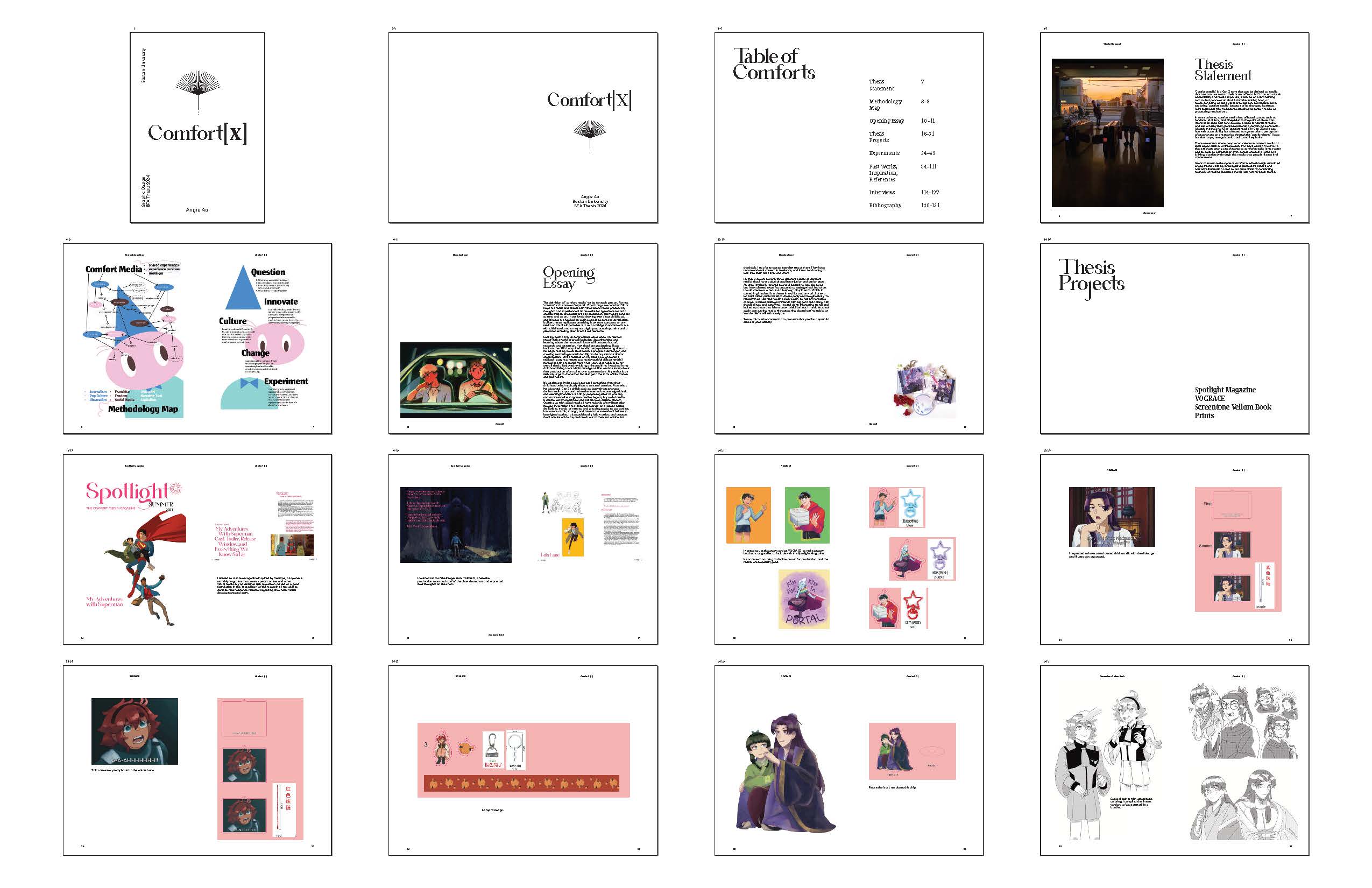This screenshot has width=1372, height=888.
Task: Select the pink lanyard design spread
Action: 523,760
